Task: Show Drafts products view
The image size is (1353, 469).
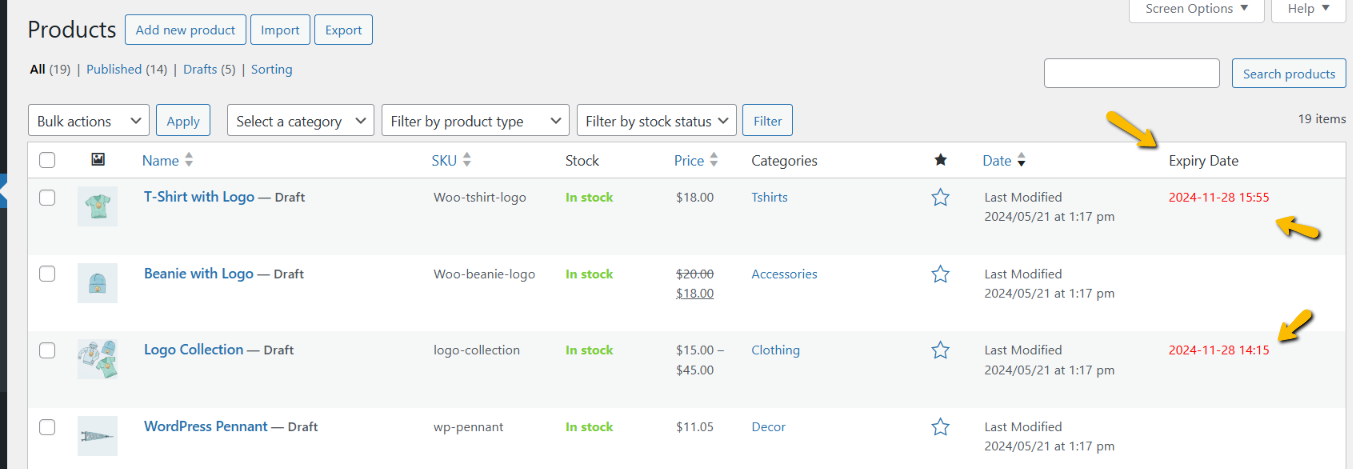Action: (200, 69)
